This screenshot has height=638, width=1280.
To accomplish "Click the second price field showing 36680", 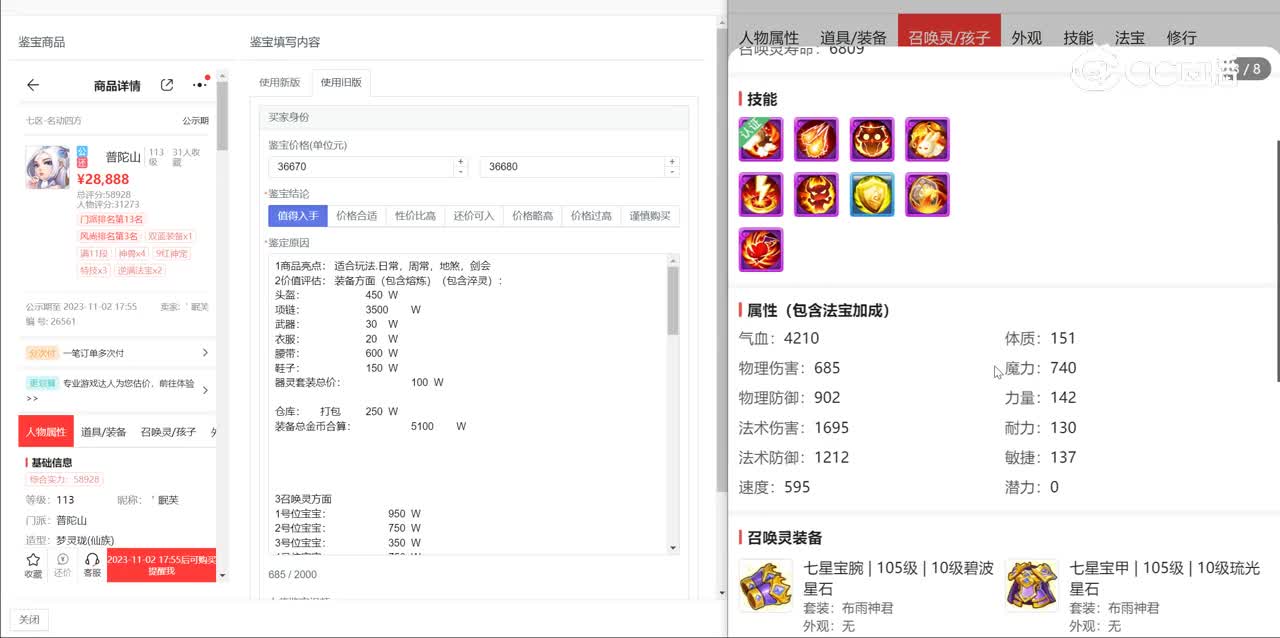I will (x=574, y=167).
